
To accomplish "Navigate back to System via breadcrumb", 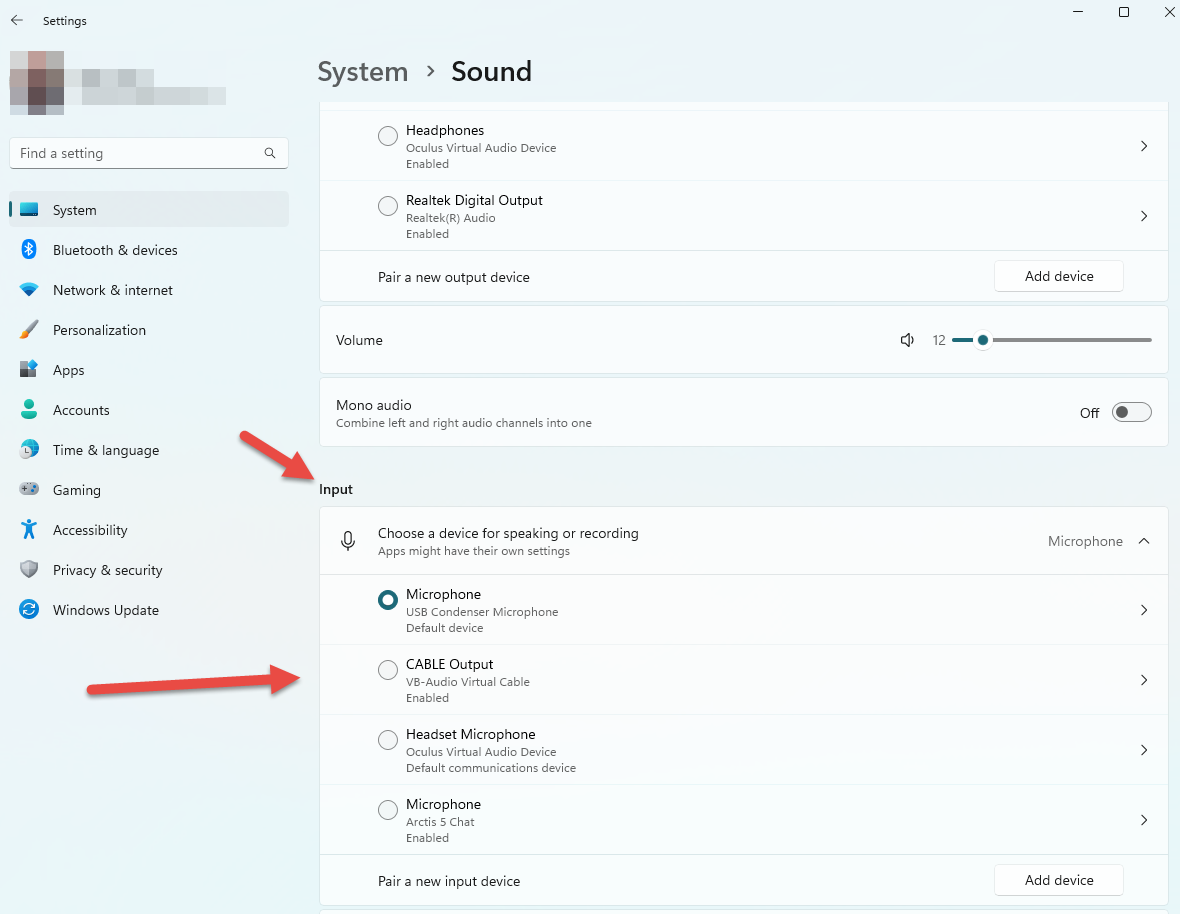I will (x=362, y=71).
